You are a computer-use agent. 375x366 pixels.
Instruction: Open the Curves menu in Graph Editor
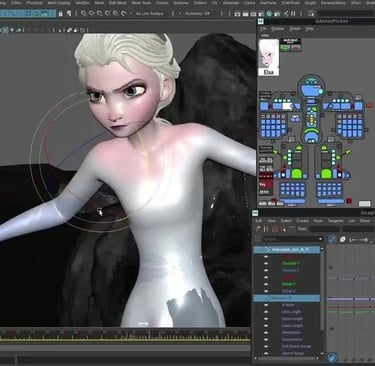pos(302,221)
